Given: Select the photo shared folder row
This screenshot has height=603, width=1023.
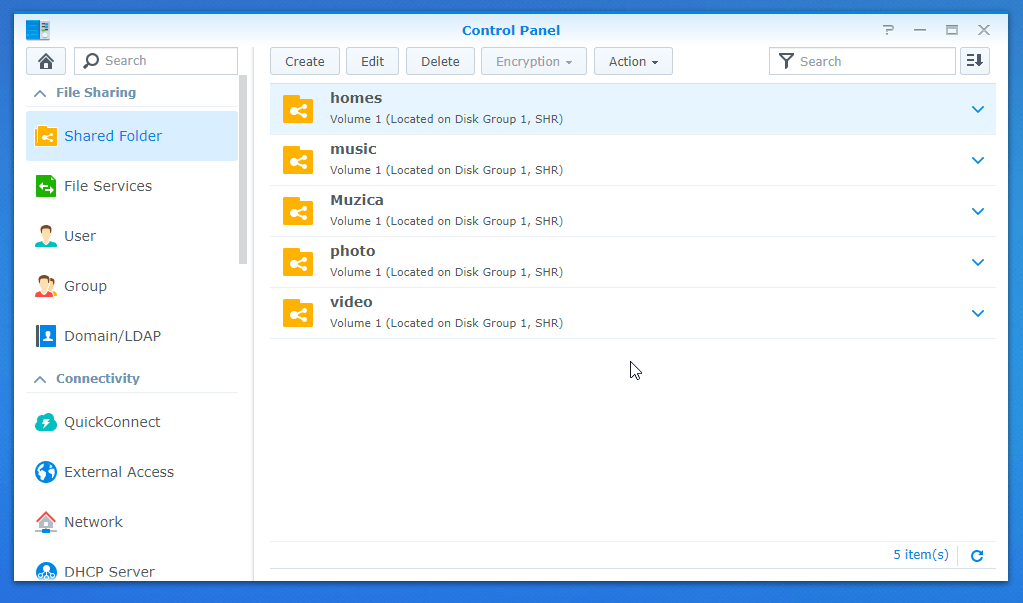Looking at the screenshot, I should pos(600,262).
